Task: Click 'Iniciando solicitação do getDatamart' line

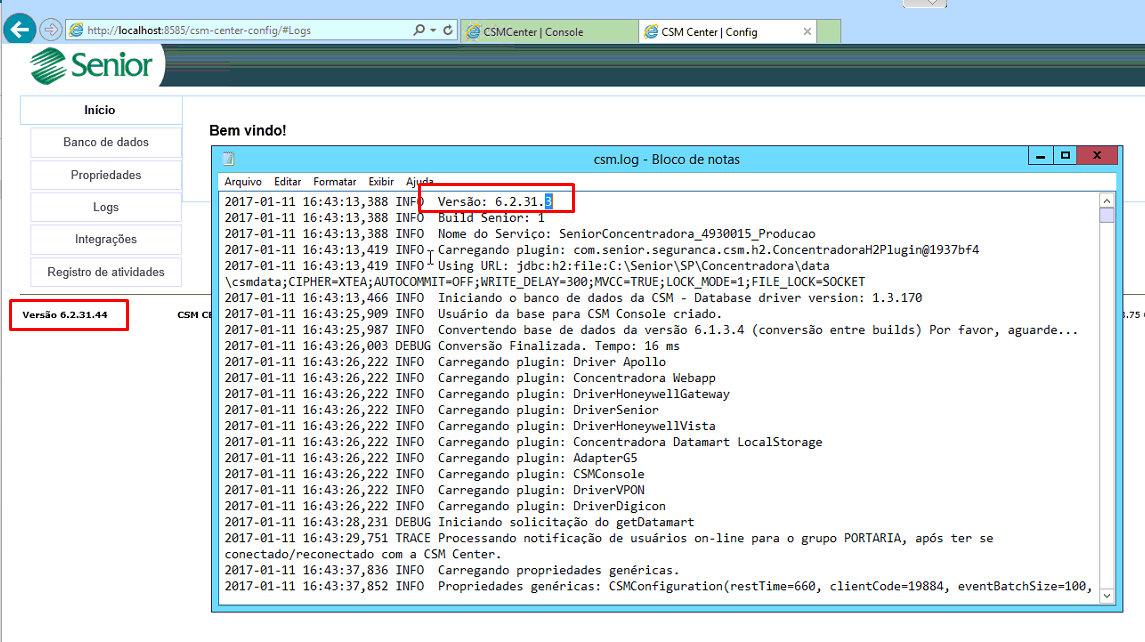Action: pyautogui.click(x=566, y=522)
